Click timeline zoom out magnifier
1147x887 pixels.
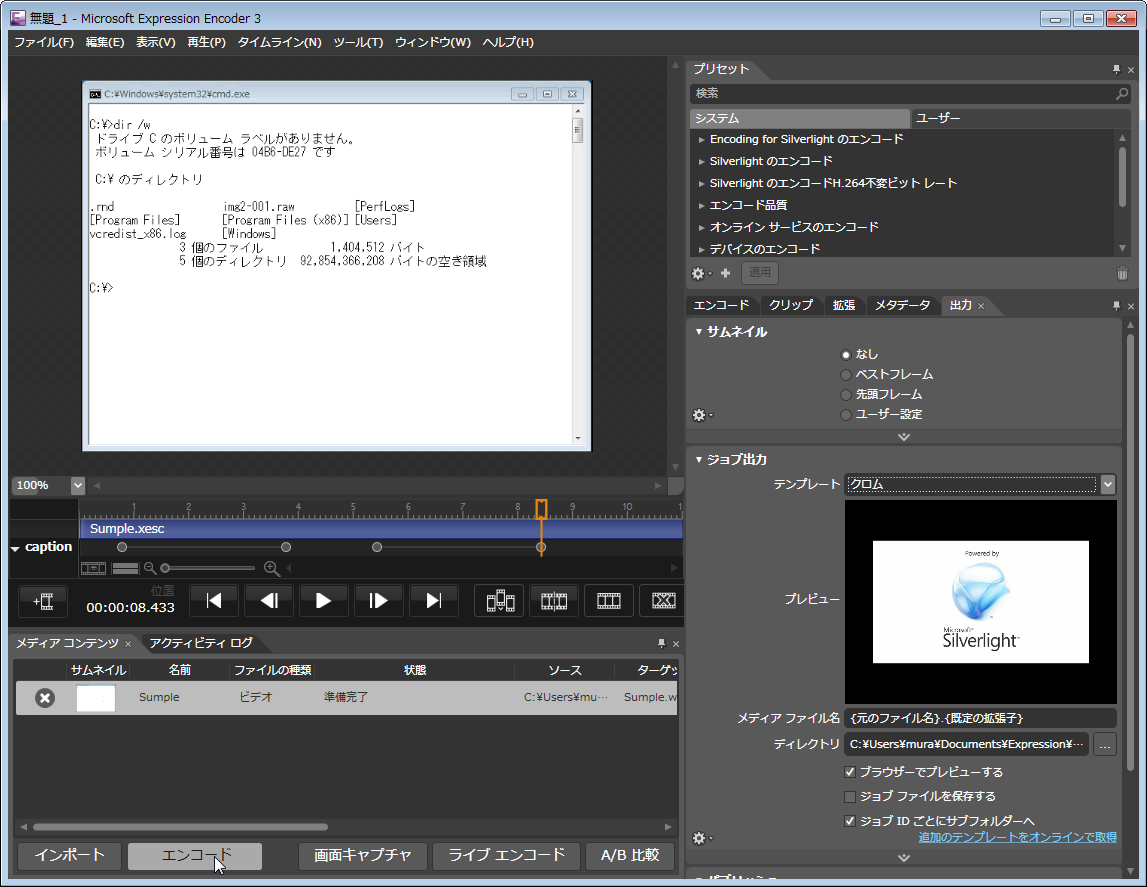click(x=150, y=568)
